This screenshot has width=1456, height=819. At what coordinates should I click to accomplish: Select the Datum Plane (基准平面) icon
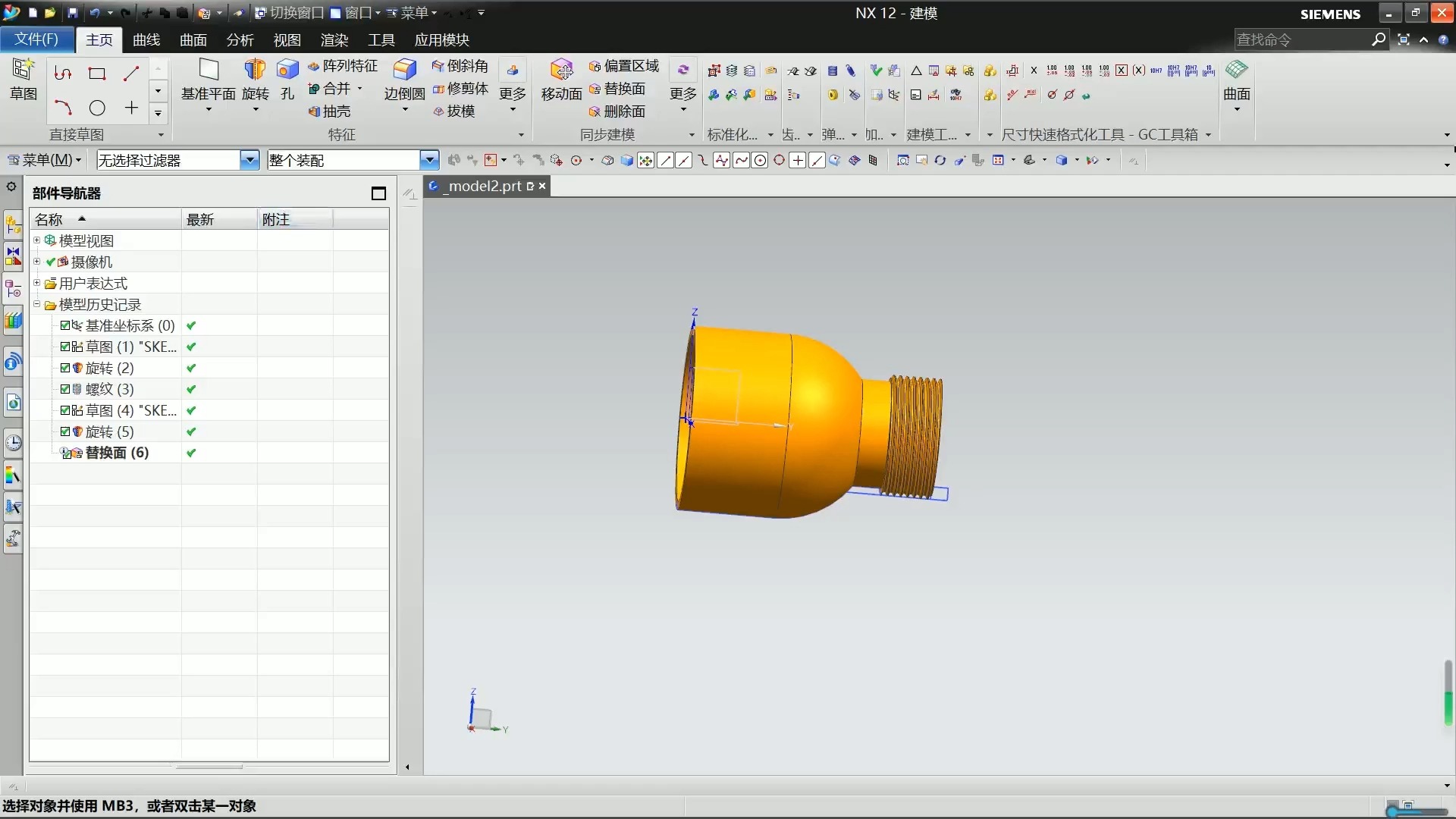209,71
